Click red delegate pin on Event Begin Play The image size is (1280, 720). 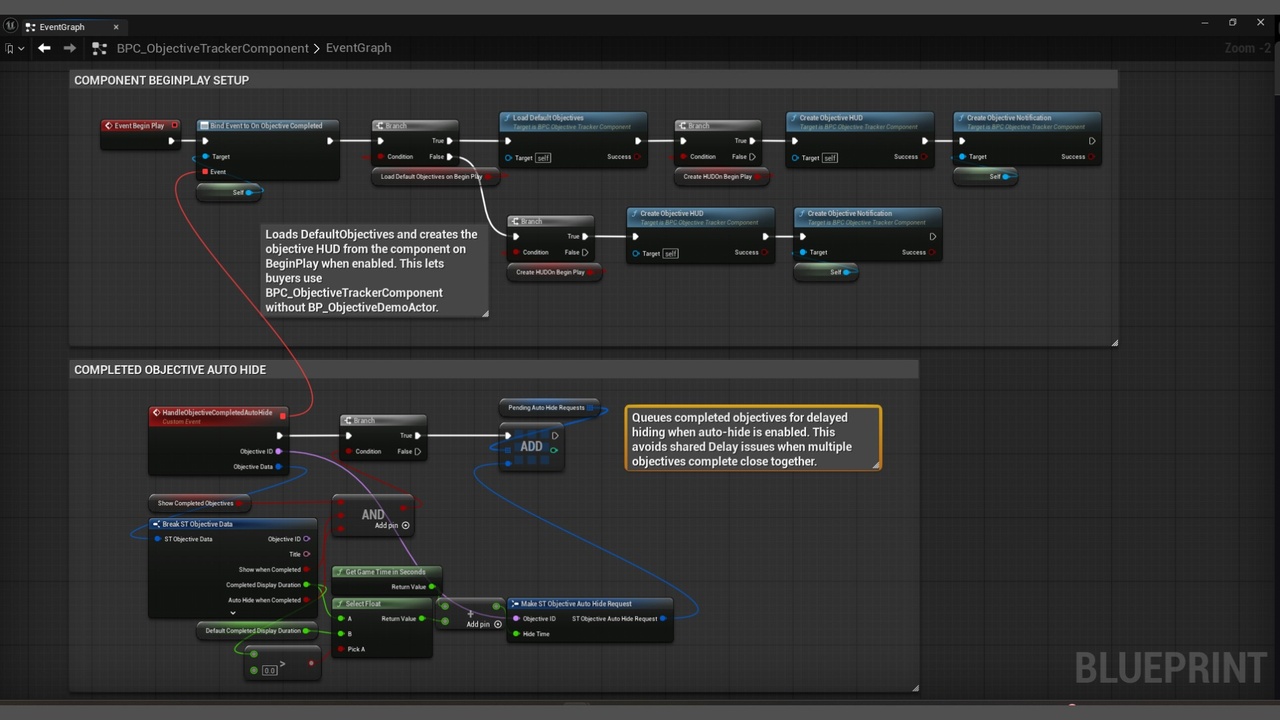pyautogui.click(x=175, y=126)
